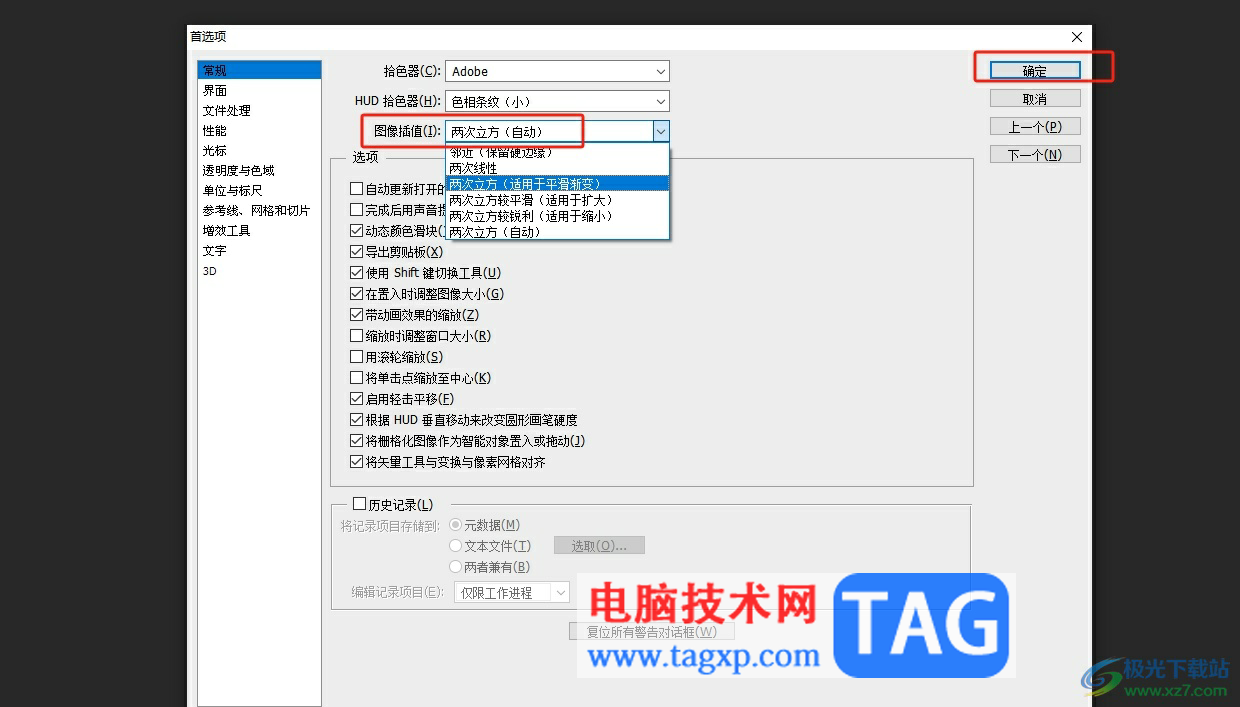
Task: Toggle 使用 Shift 键切换工具 checkbox
Action: pyautogui.click(x=356, y=273)
